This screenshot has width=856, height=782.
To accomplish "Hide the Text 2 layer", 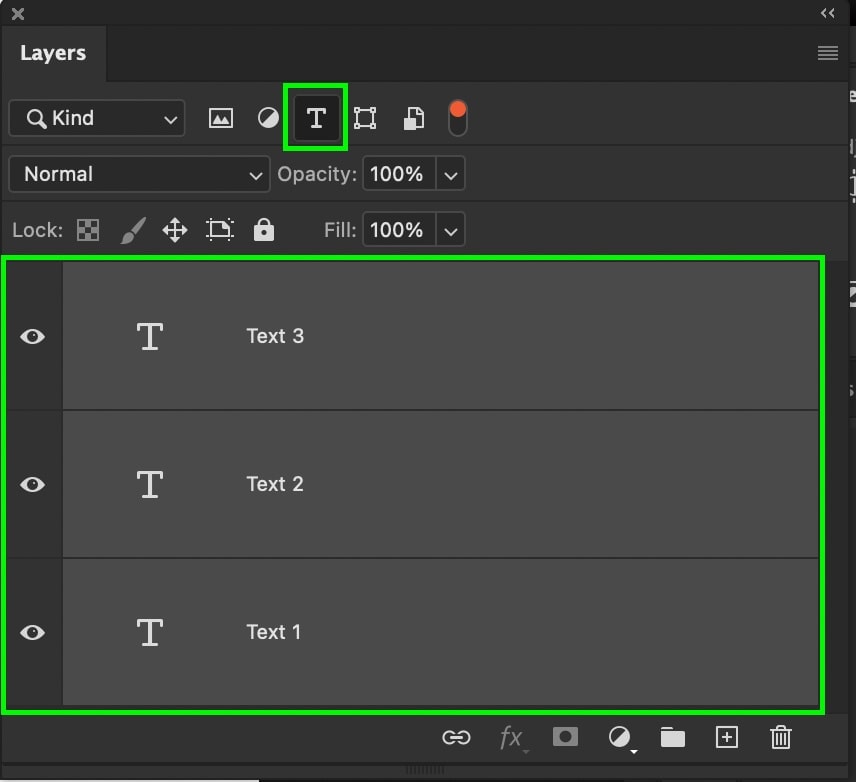I will coord(33,484).
